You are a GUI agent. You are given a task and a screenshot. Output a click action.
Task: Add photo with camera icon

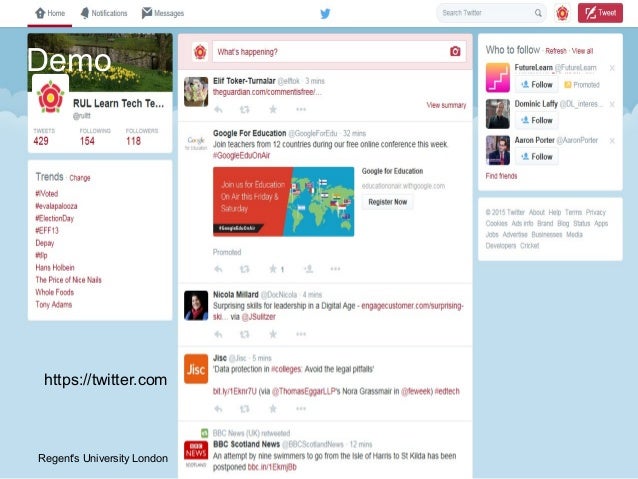click(x=455, y=51)
